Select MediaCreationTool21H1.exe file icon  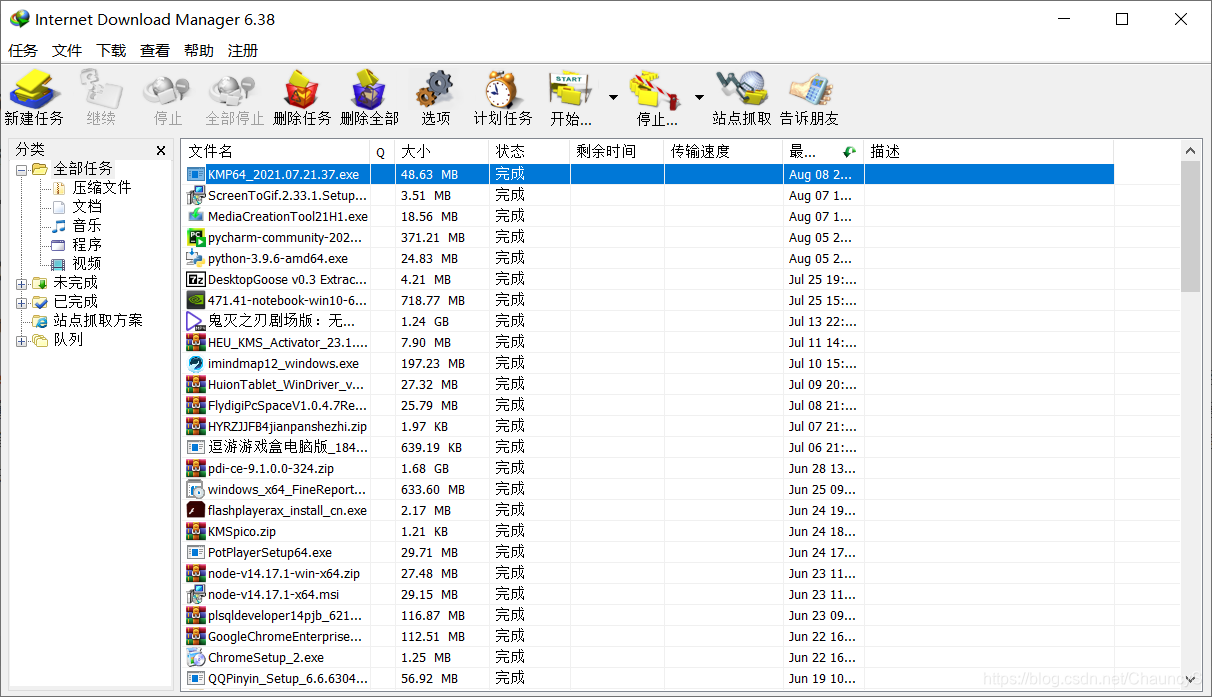click(x=195, y=216)
